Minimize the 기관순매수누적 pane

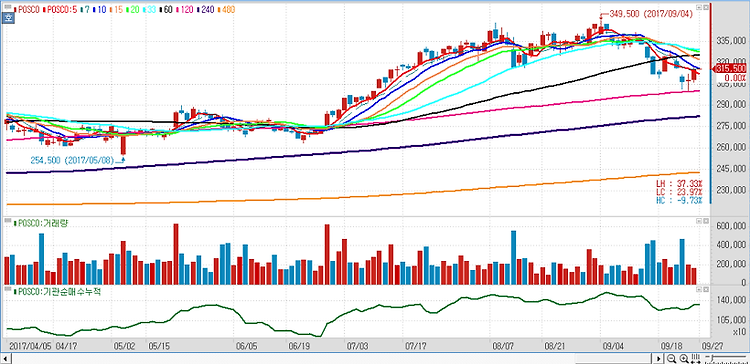[x=699, y=290]
